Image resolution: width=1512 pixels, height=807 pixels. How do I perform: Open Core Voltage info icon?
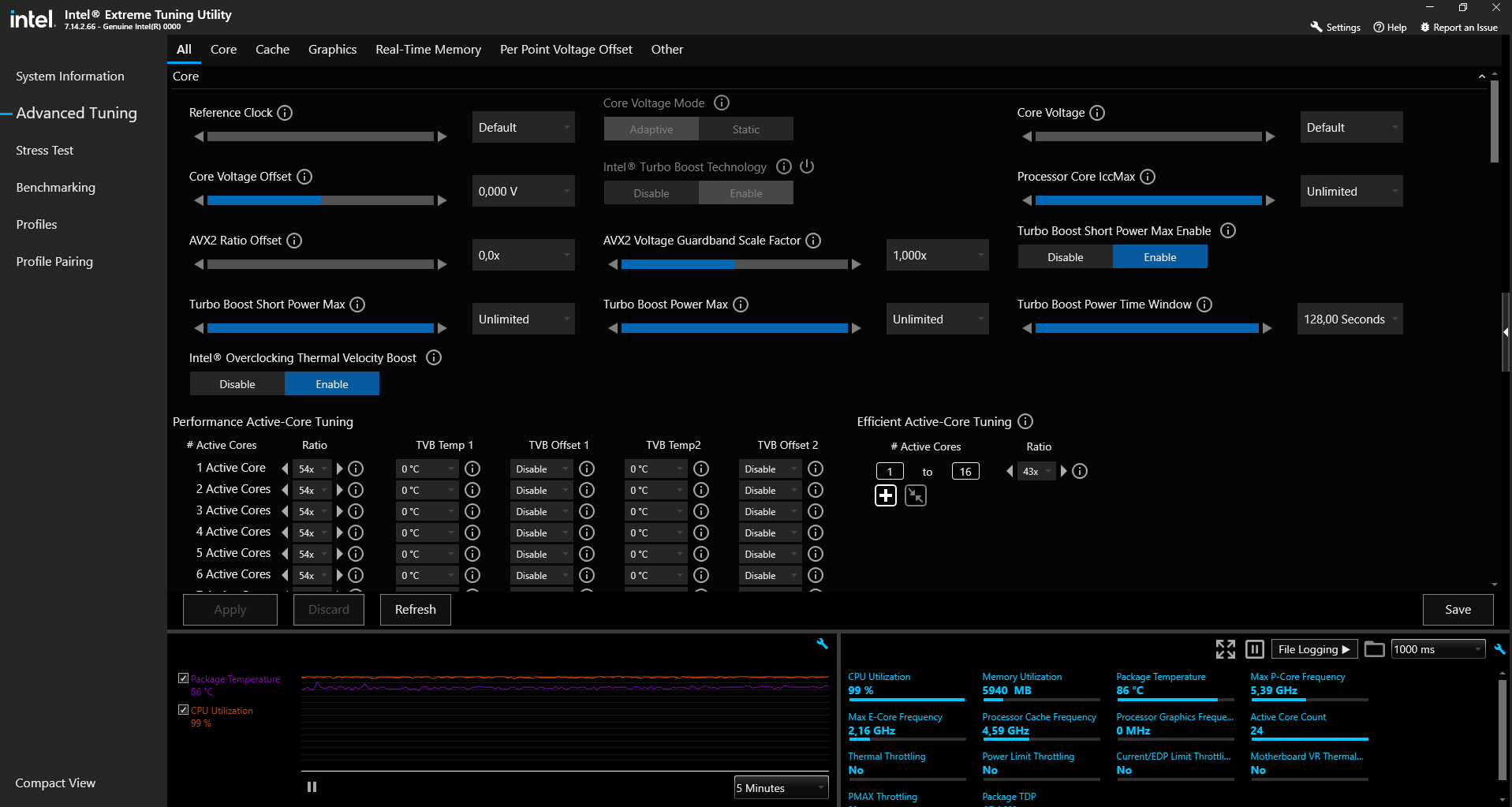(x=1097, y=113)
